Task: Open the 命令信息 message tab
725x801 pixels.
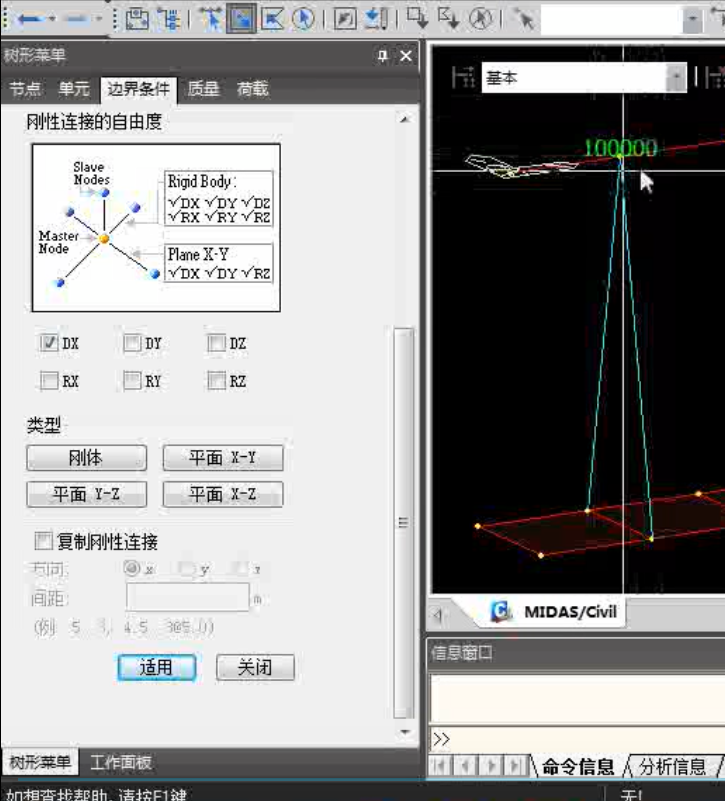Action: point(578,766)
